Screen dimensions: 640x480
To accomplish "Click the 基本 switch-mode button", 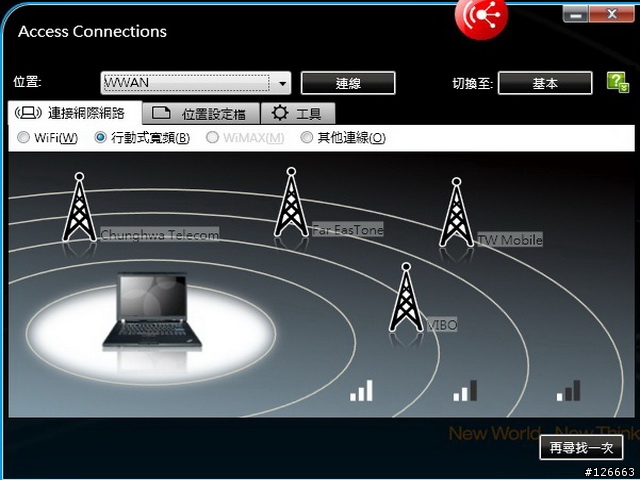I will [x=545, y=83].
